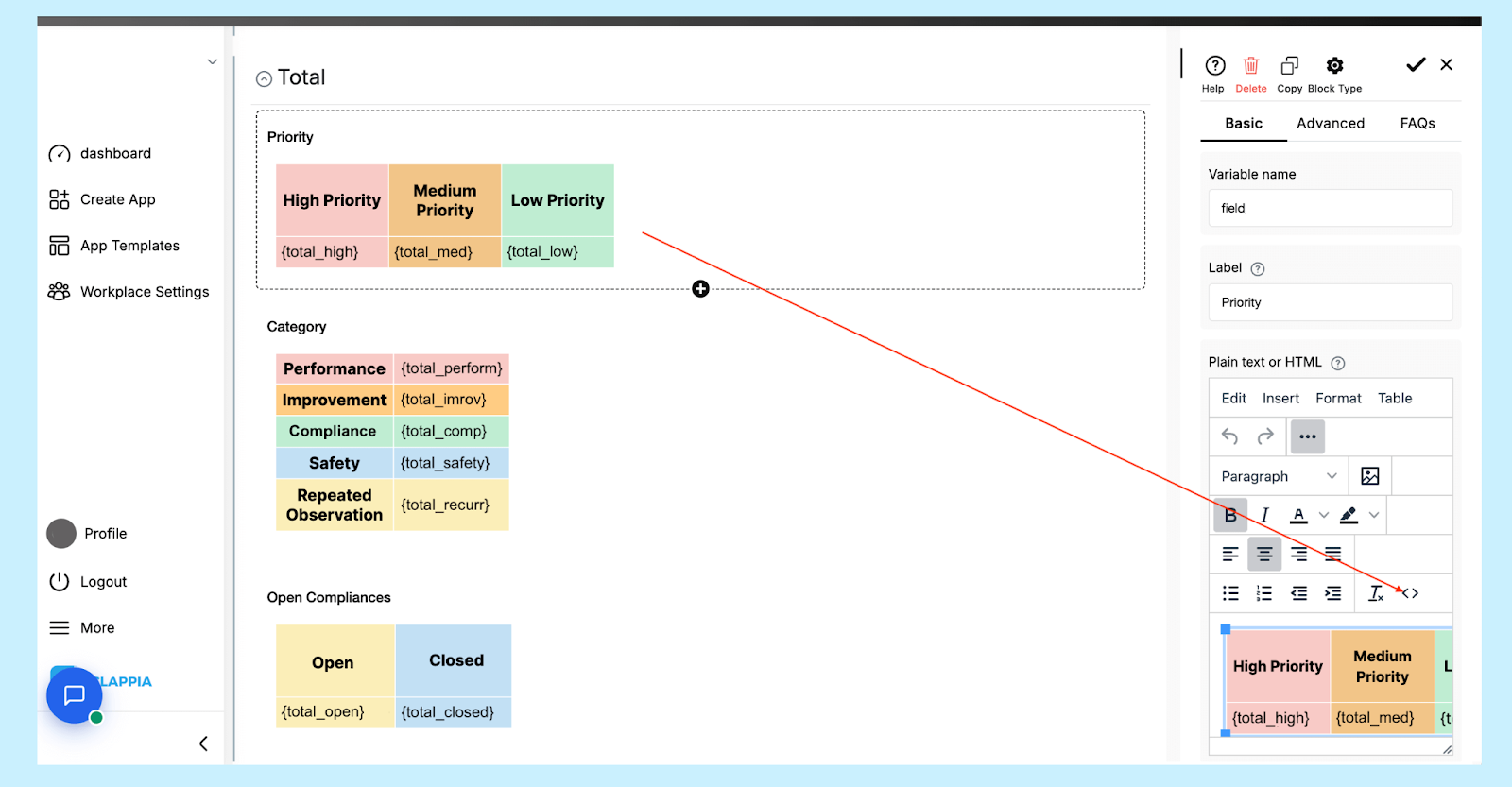Viewport: 1512px width, 787px height.
Task: Delete the selected block via trash icon
Action: coord(1250,66)
